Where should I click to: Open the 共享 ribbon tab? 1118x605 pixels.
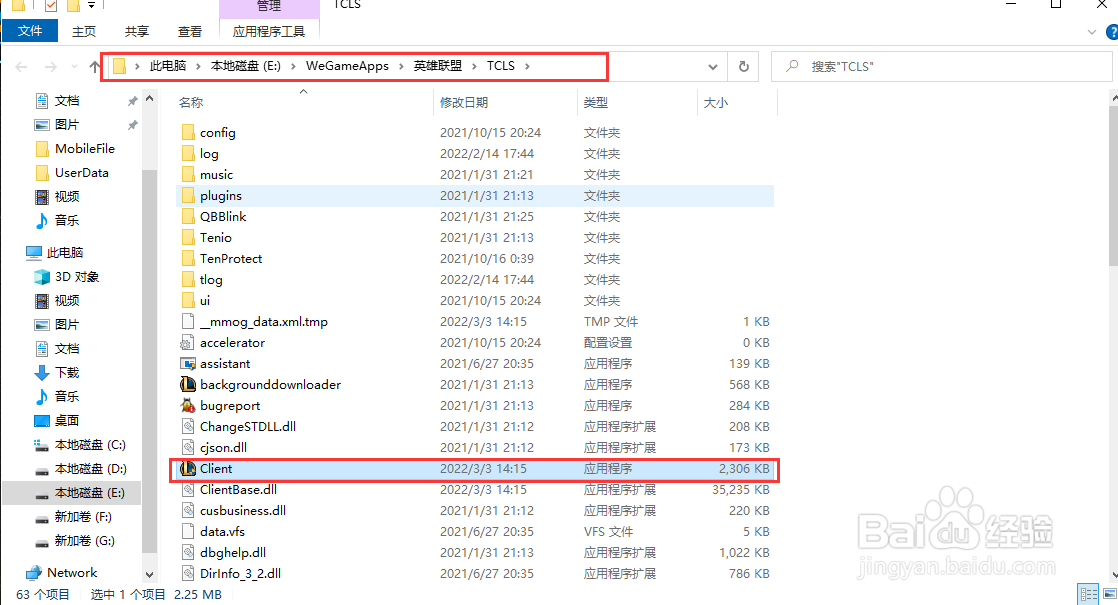[x=136, y=31]
